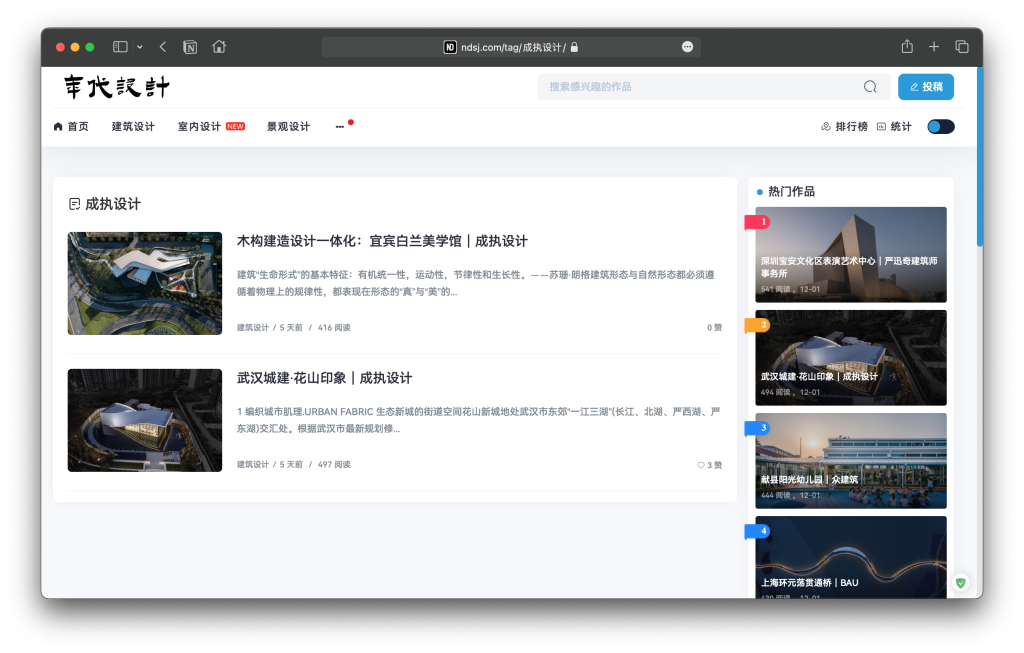This screenshot has height=653, width=1024.
Task: Click the green shield badge icon
Action: (961, 582)
